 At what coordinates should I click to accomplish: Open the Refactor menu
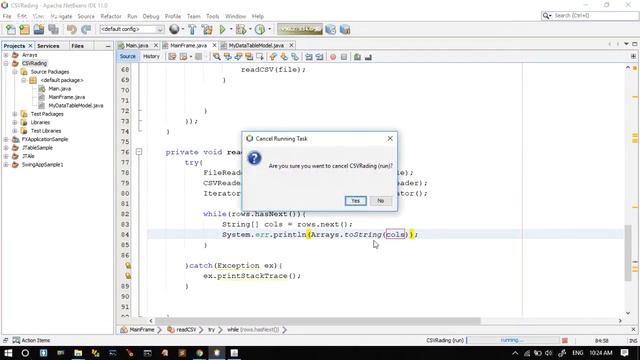(111, 16)
